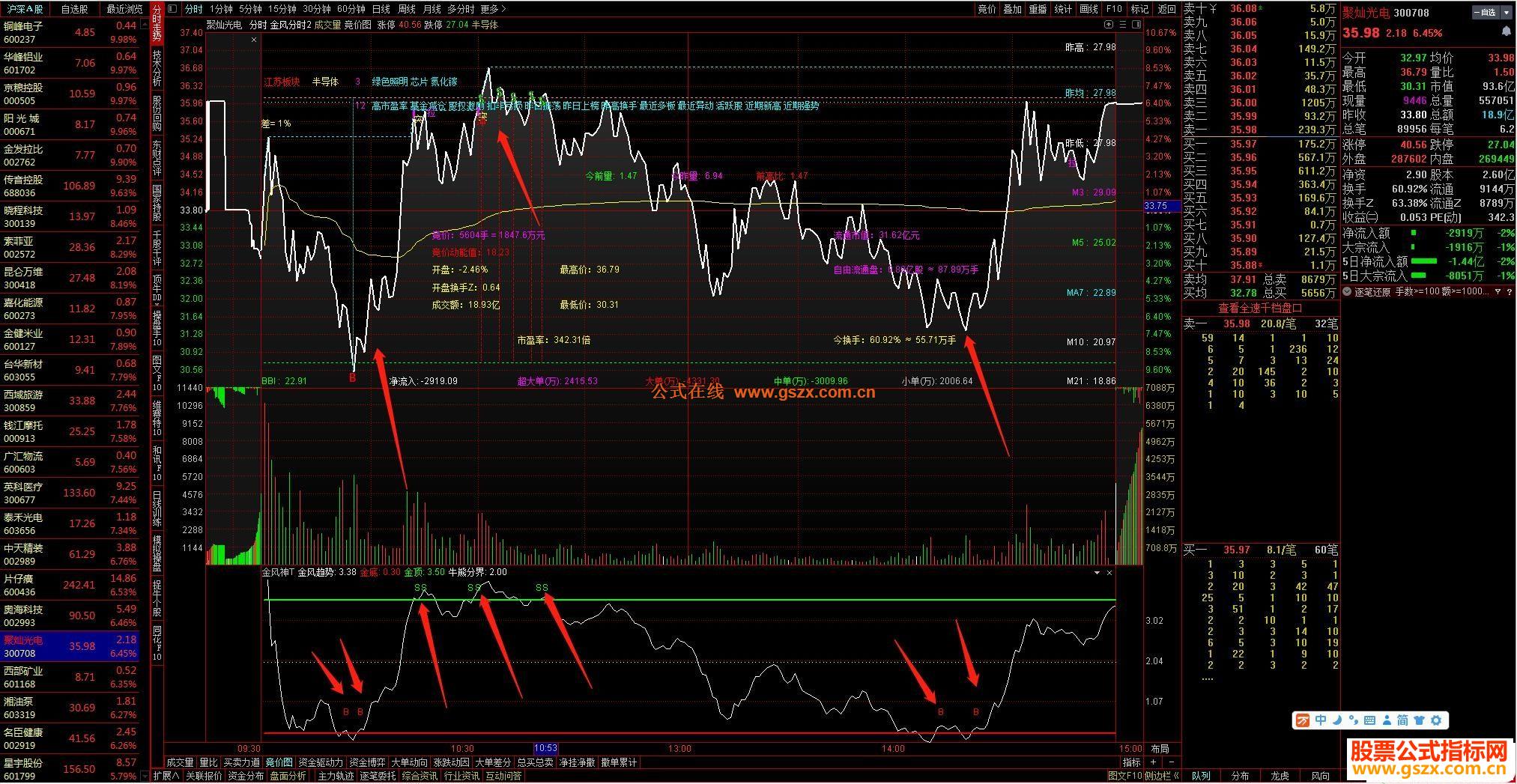The height and width of the screenshot is (784, 1517).
Task: Close the small chart info box
Action: pyautogui.click(x=254, y=40)
